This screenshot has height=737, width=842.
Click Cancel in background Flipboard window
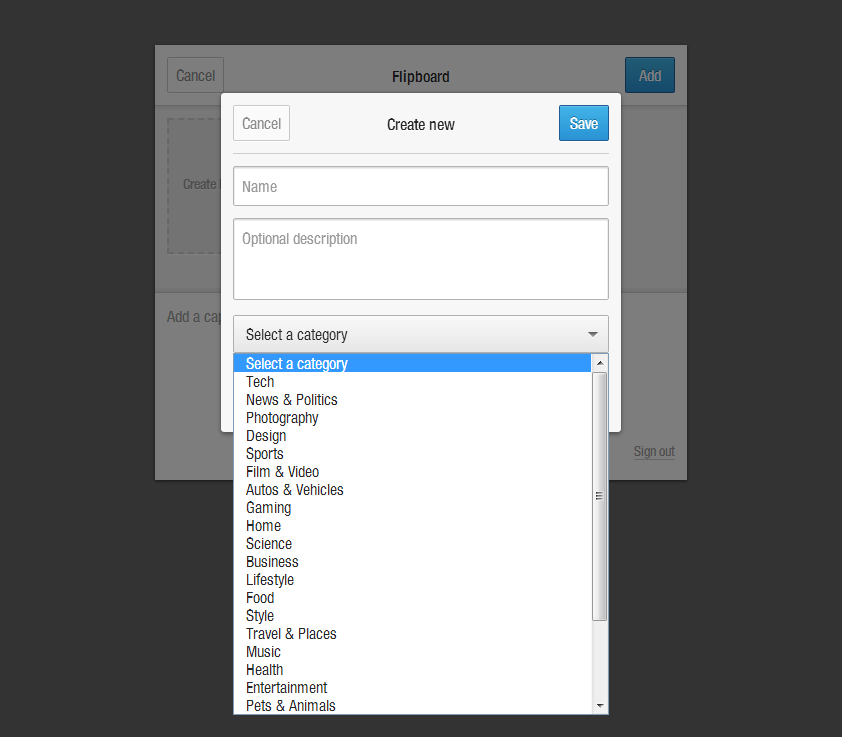click(x=195, y=75)
